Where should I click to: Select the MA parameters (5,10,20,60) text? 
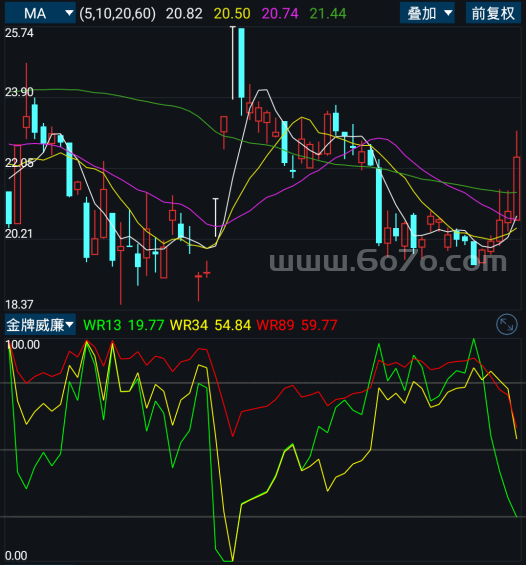click(117, 14)
